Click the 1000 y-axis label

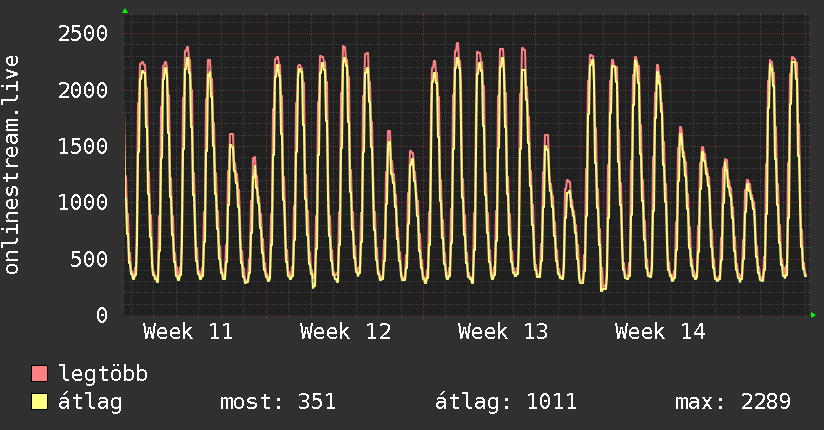coord(83,203)
